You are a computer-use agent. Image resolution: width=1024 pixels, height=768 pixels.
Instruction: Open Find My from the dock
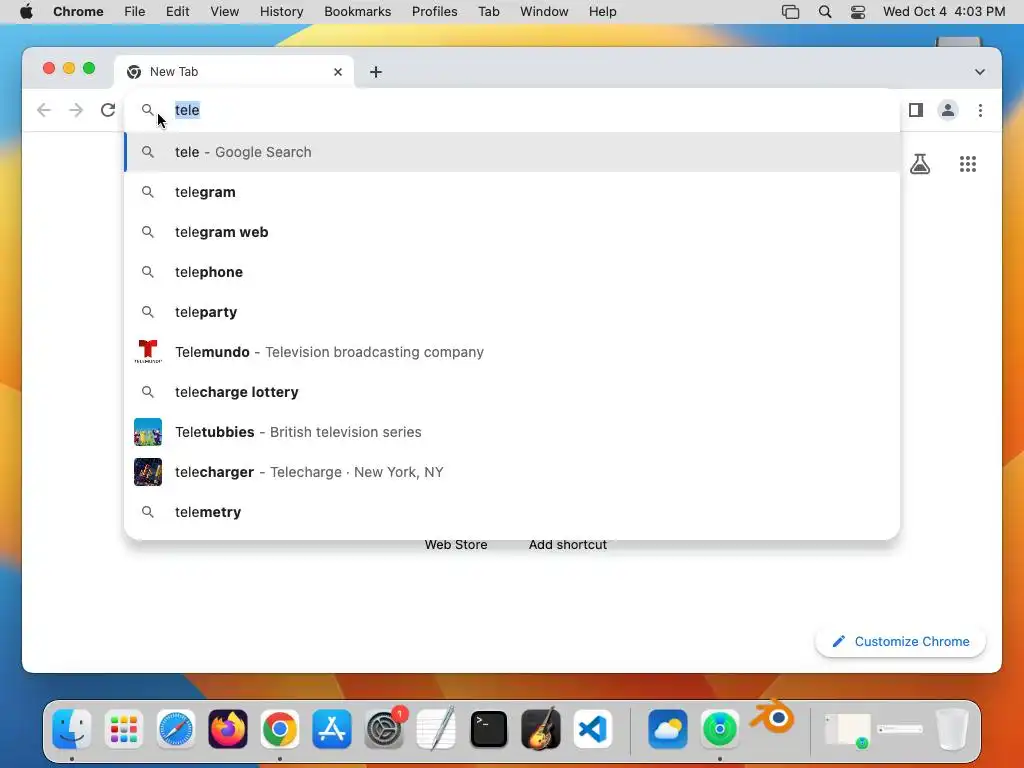pyautogui.click(x=720, y=729)
